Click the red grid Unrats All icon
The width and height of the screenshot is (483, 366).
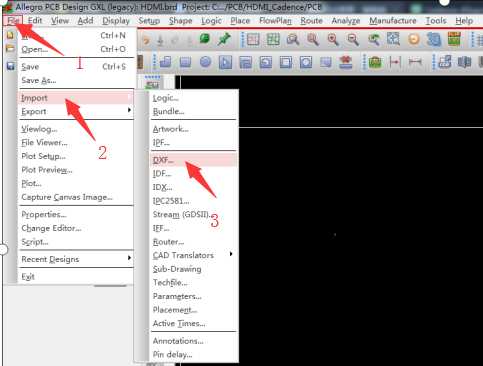click(x=253, y=39)
